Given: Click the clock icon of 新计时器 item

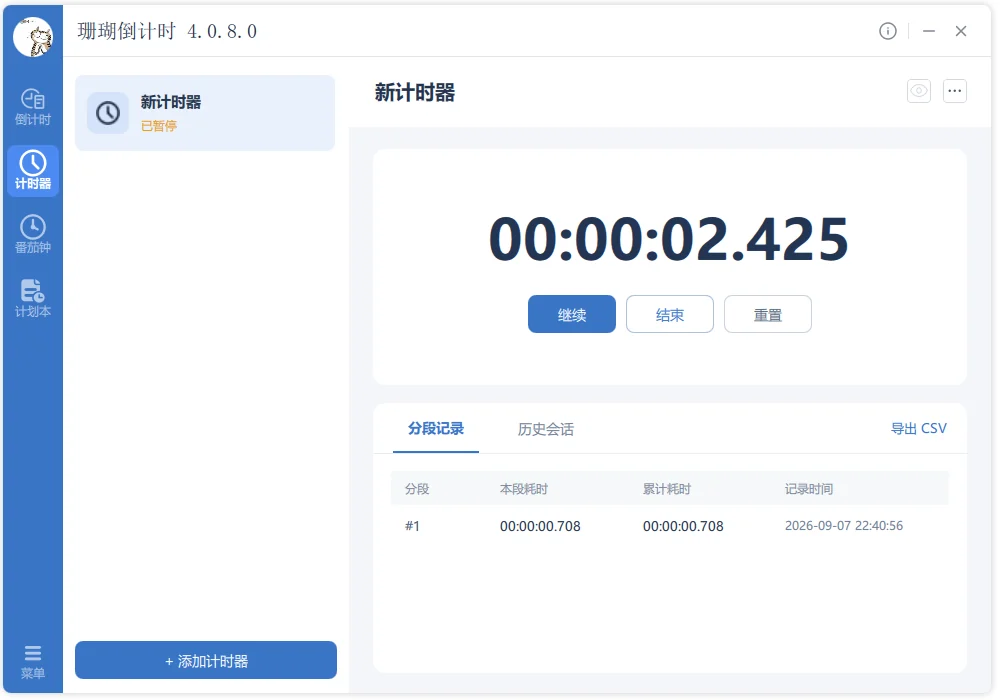Looking at the screenshot, I should [x=108, y=113].
